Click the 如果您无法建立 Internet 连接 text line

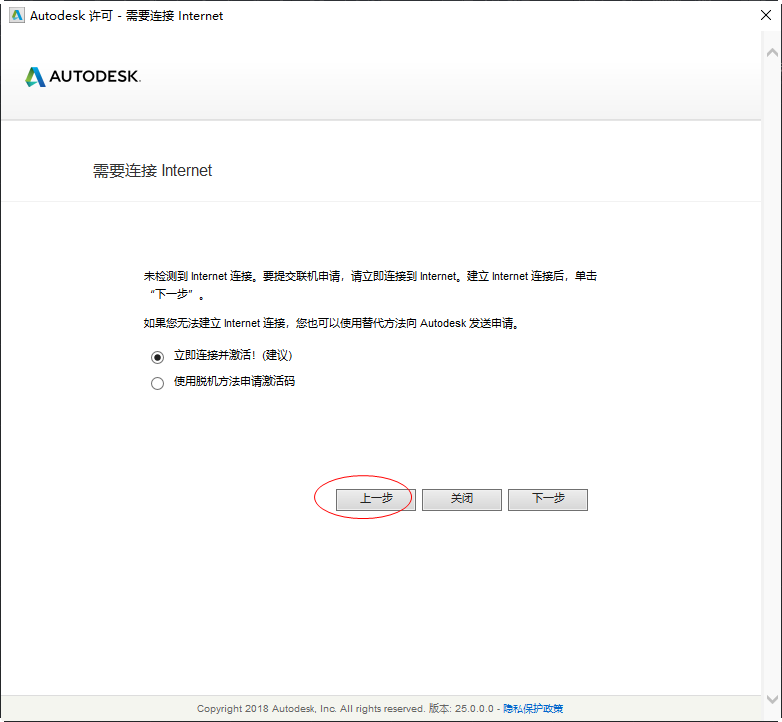[x=332, y=323]
